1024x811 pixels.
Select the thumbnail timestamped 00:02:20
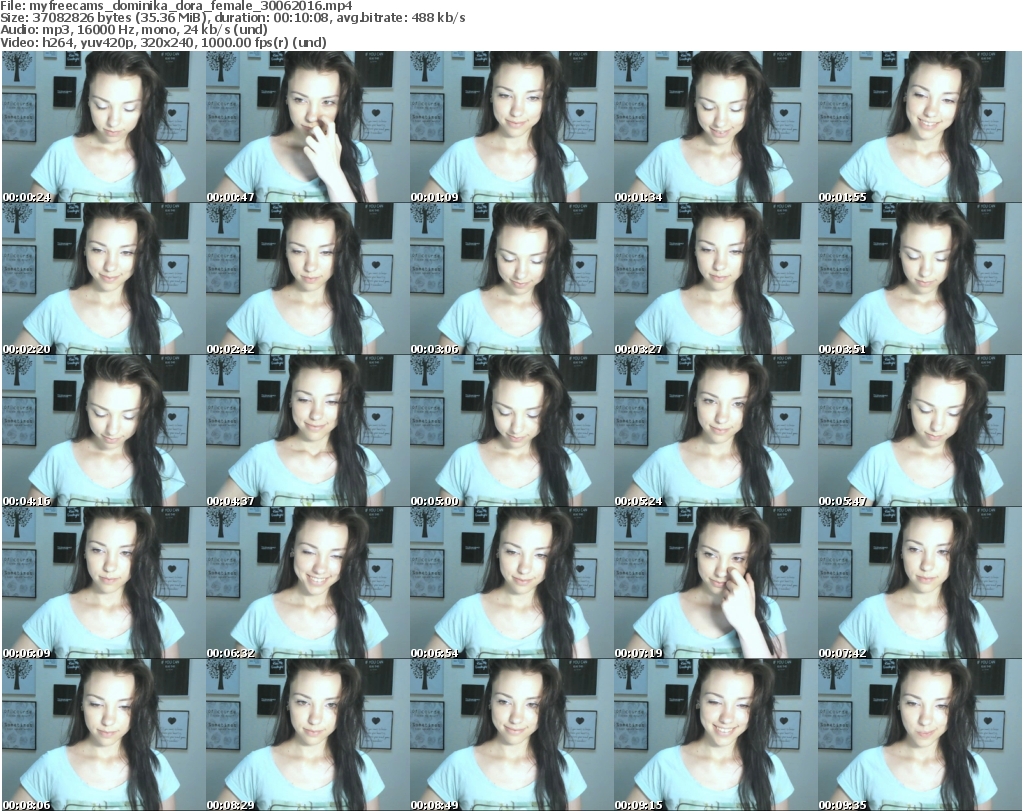tap(103, 279)
